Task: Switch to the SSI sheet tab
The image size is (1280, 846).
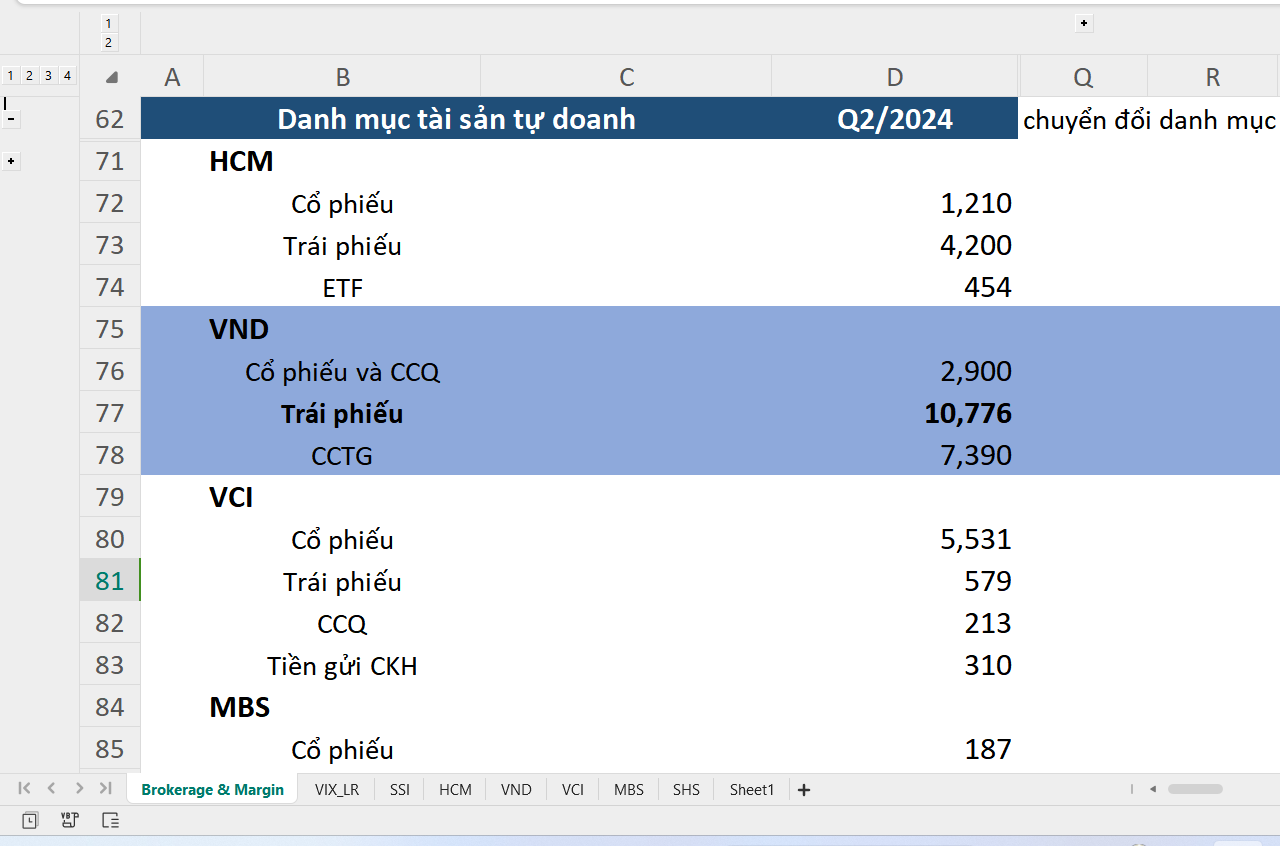Action: click(x=400, y=789)
